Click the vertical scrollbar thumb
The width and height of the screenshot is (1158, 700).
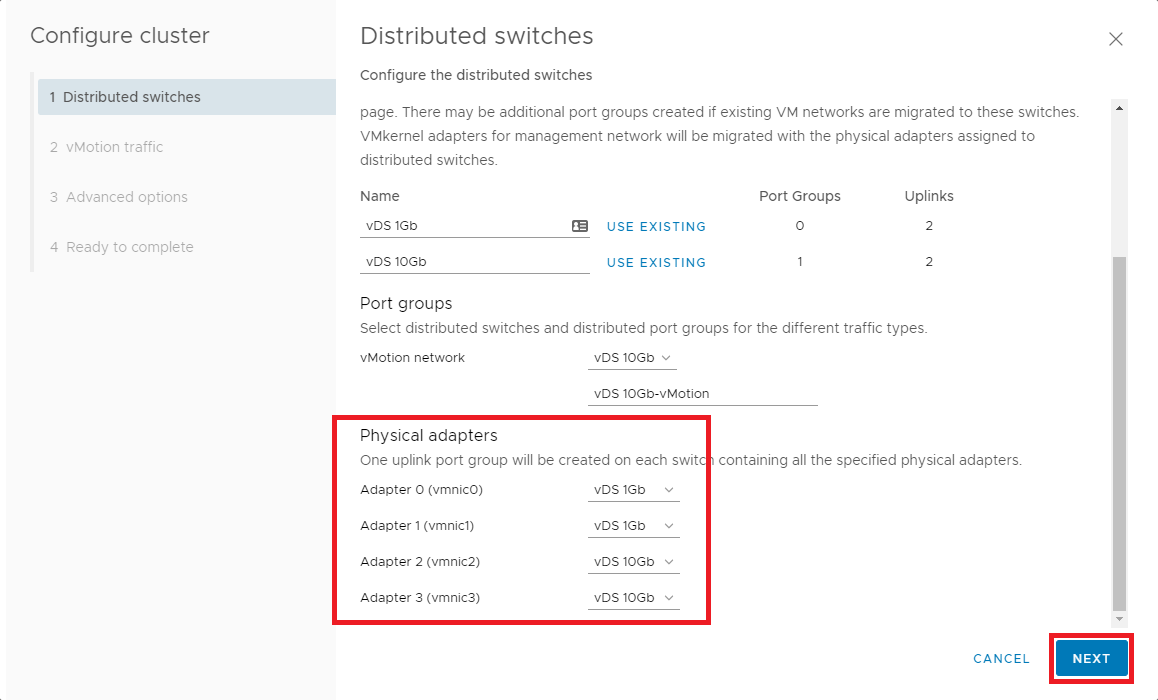(x=1119, y=430)
